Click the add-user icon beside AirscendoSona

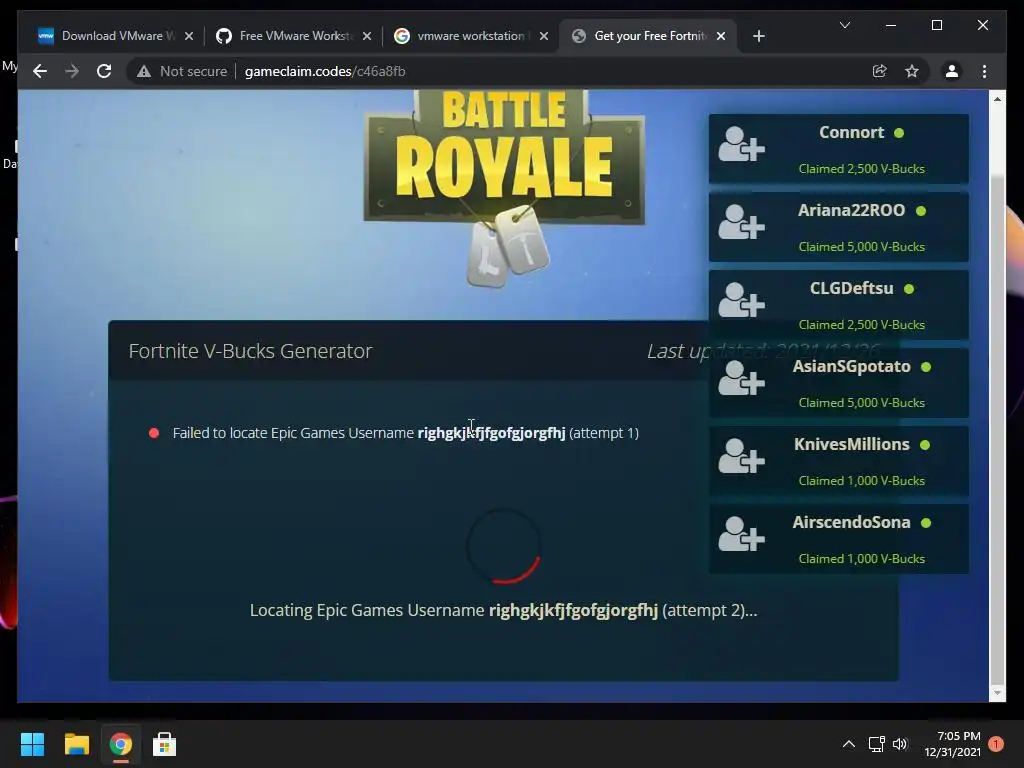coord(741,534)
